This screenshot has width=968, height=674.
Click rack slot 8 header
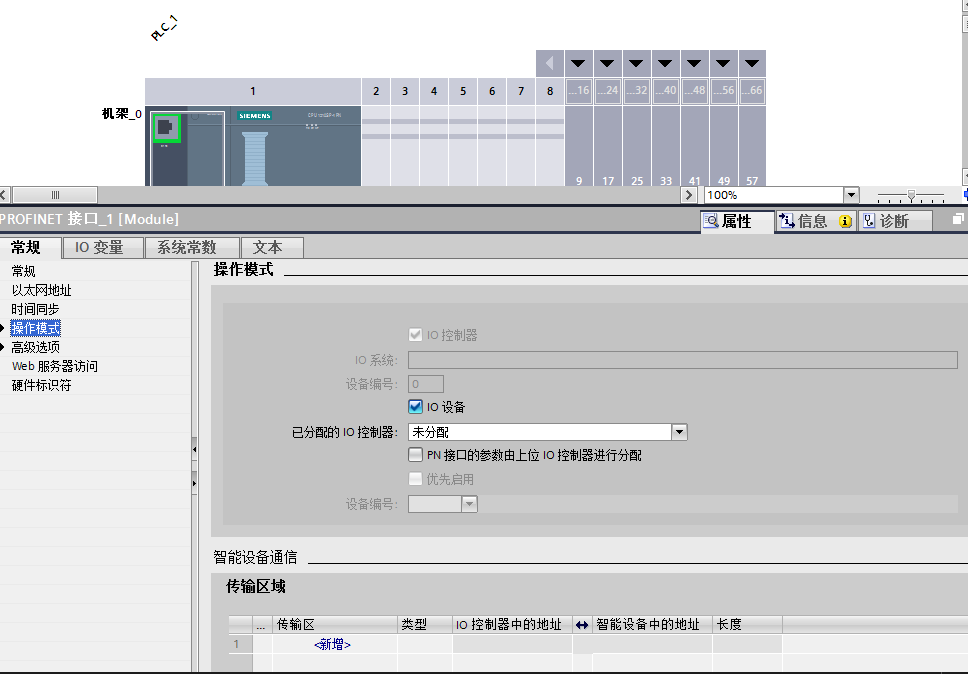550,91
